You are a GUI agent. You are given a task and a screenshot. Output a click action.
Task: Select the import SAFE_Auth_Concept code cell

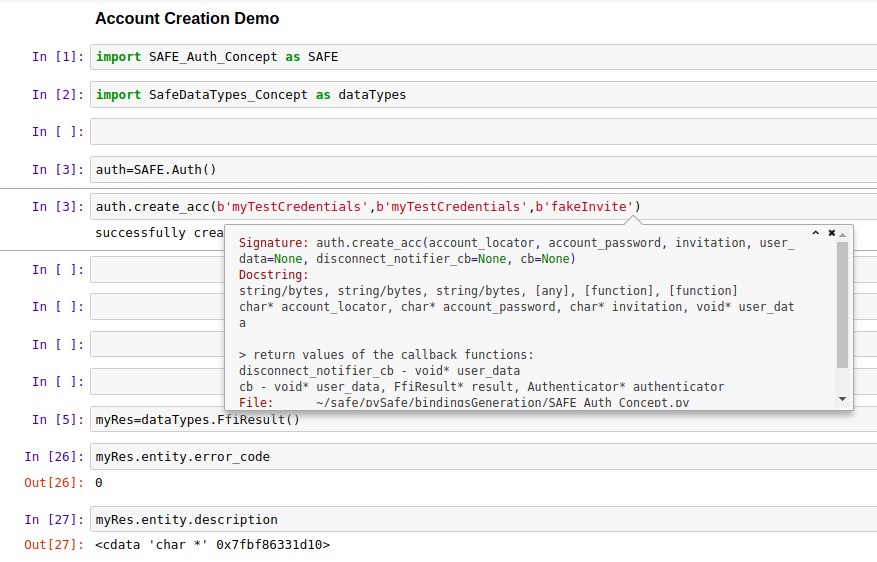click(x=480, y=57)
